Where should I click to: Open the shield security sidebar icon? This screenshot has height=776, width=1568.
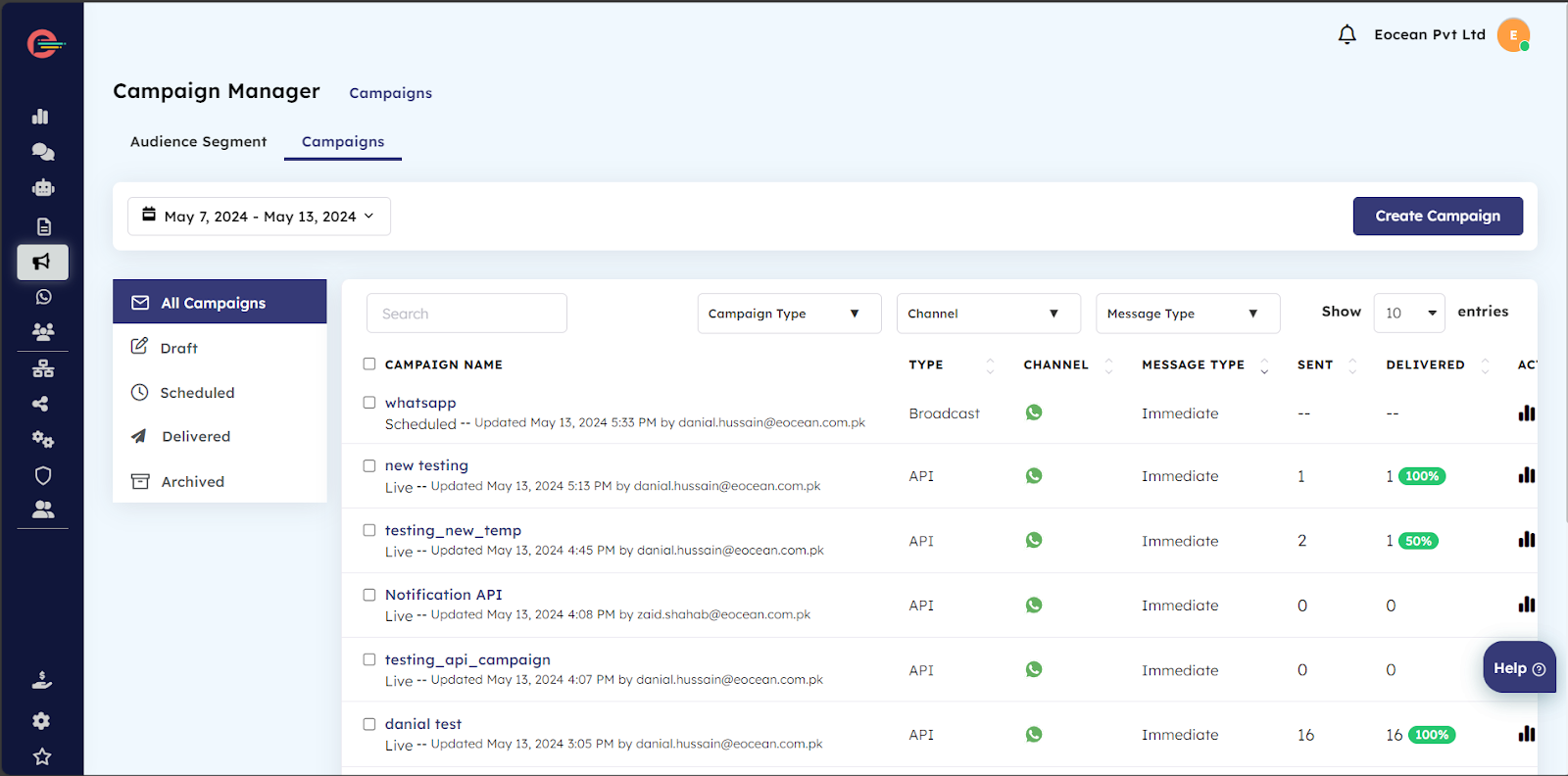[x=42, y=476]
